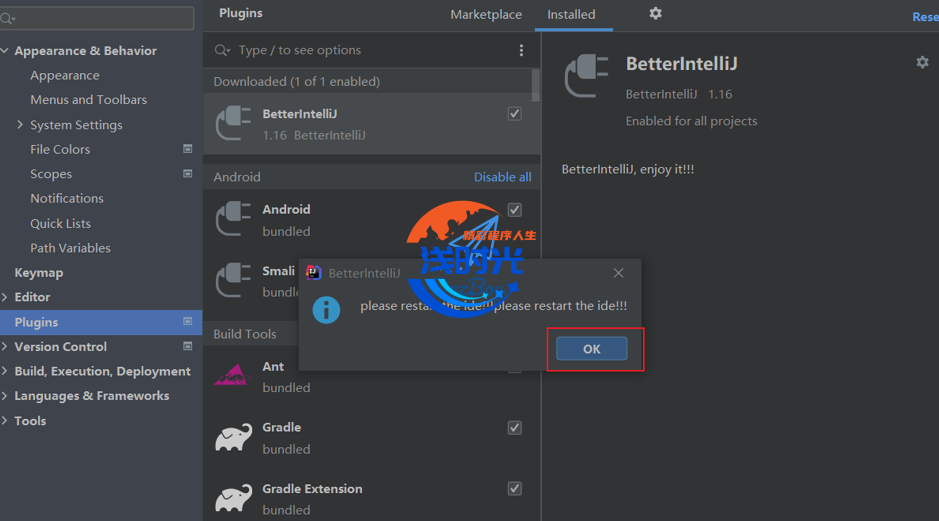Toggle the BetterIntelliJ plugin checkbox
Screen dimensions: 939x521
[514, 114]
